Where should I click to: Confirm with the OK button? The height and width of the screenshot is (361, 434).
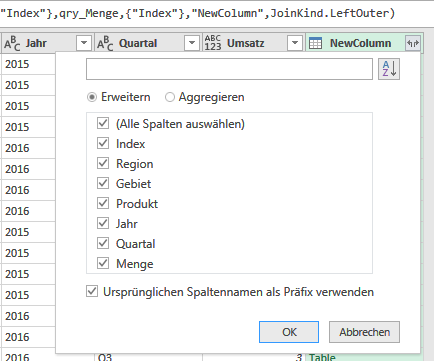(x=289, y=332)
